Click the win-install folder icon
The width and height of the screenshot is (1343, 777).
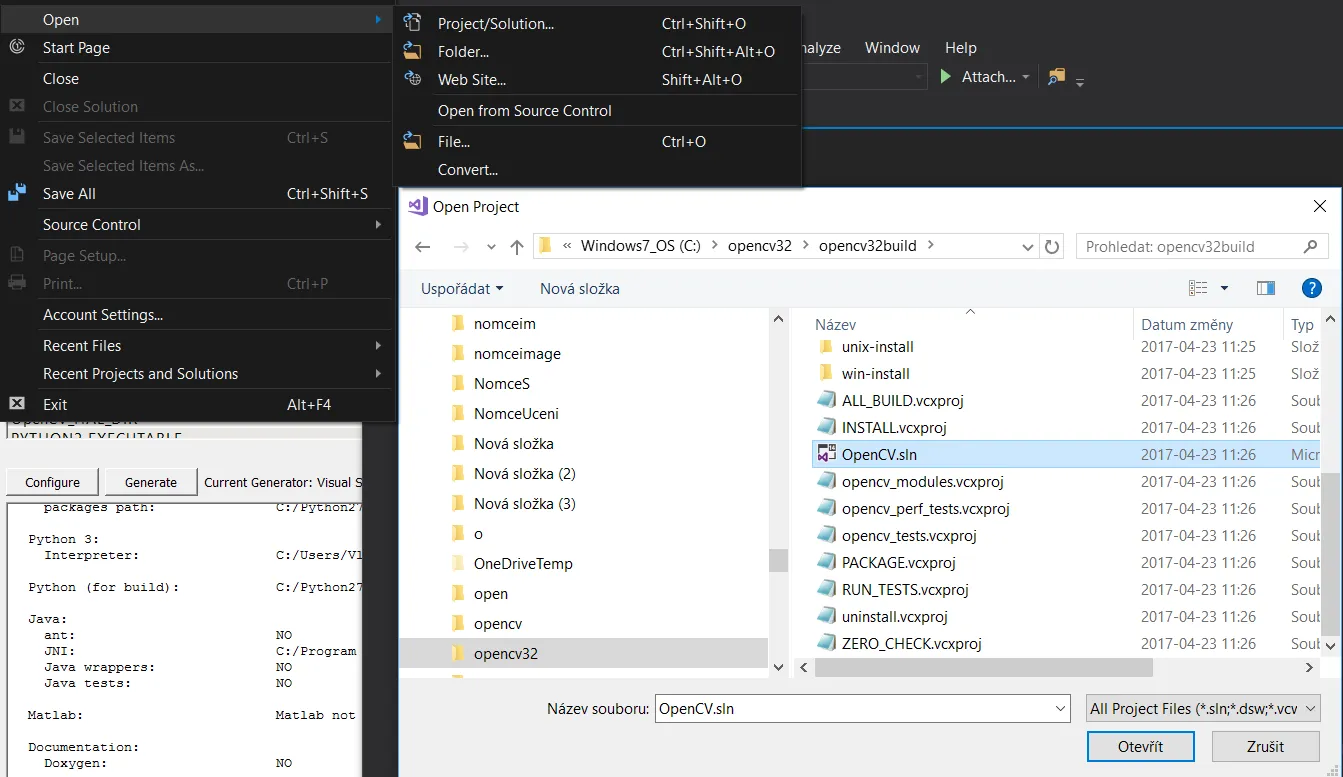coord(826,373)
